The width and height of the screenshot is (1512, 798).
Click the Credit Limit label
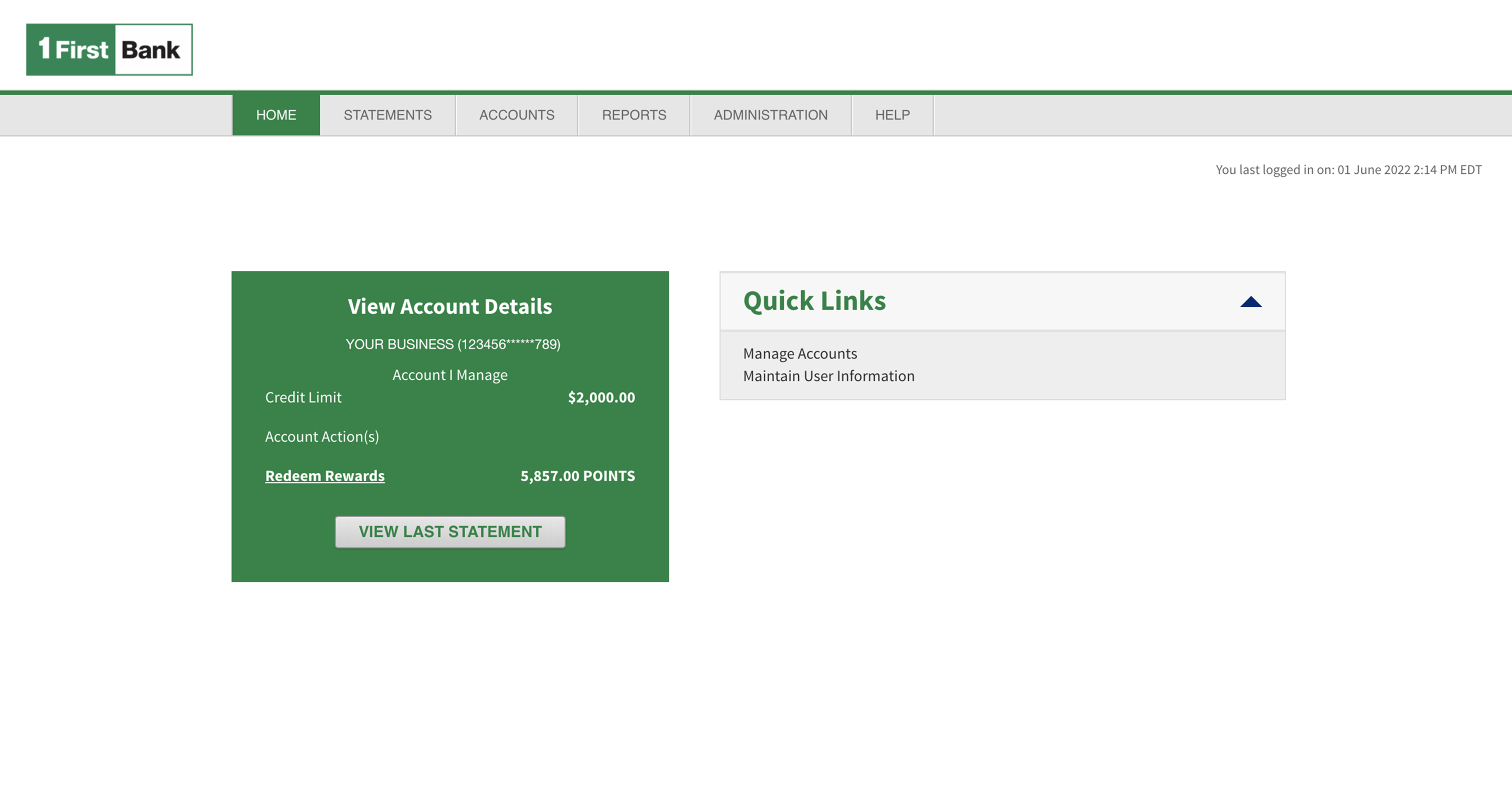(x=303, y=398)
